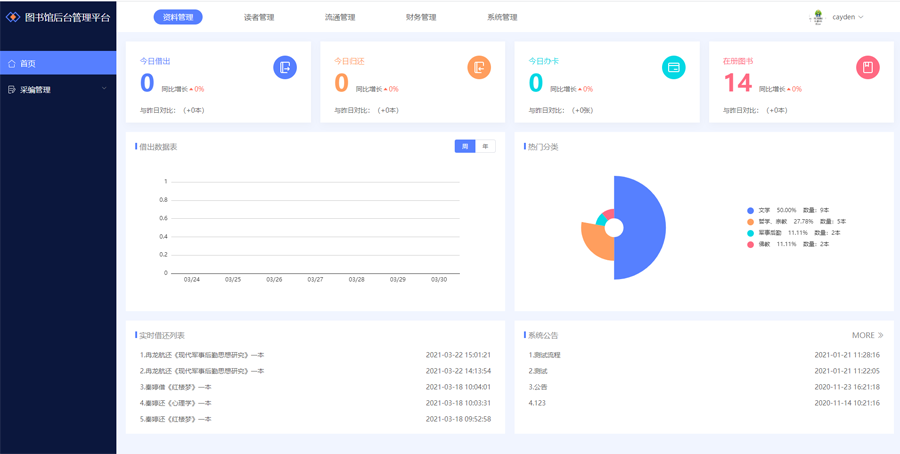Click the 采编管理 sidebar icon
900x454 pixels.
pos(12,90)
